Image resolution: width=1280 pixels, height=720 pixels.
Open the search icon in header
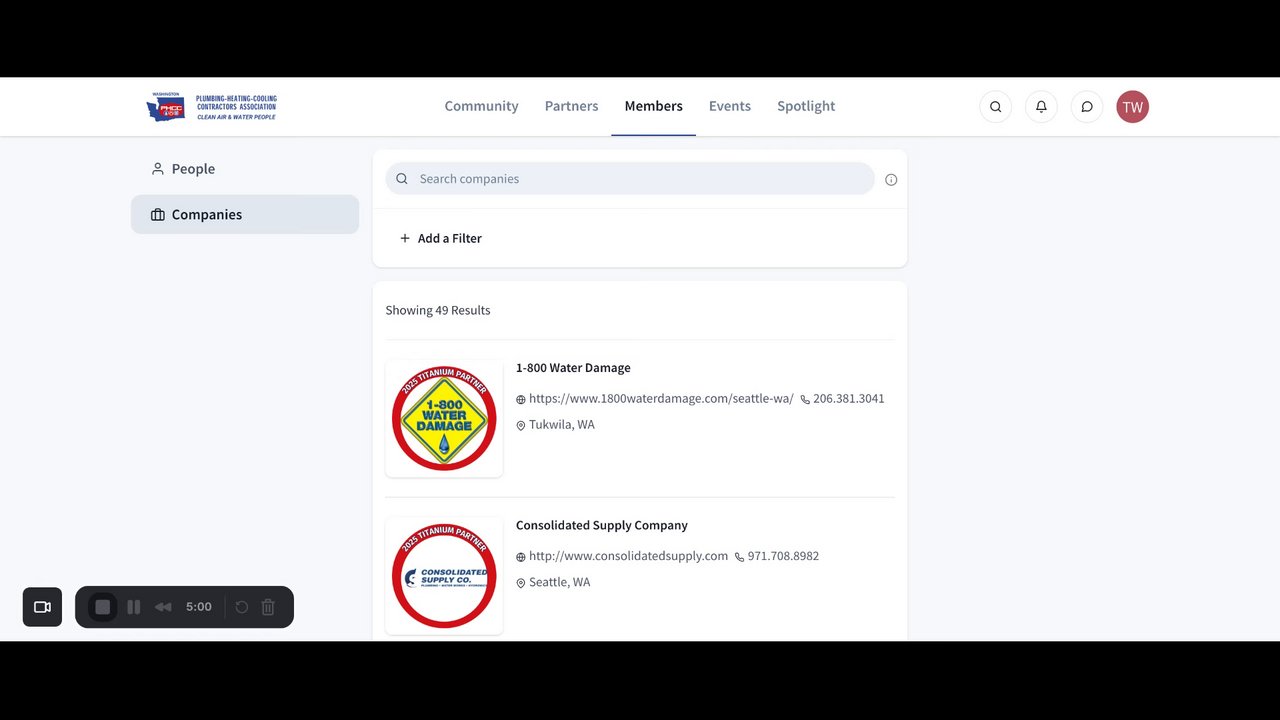click(995, 107)
